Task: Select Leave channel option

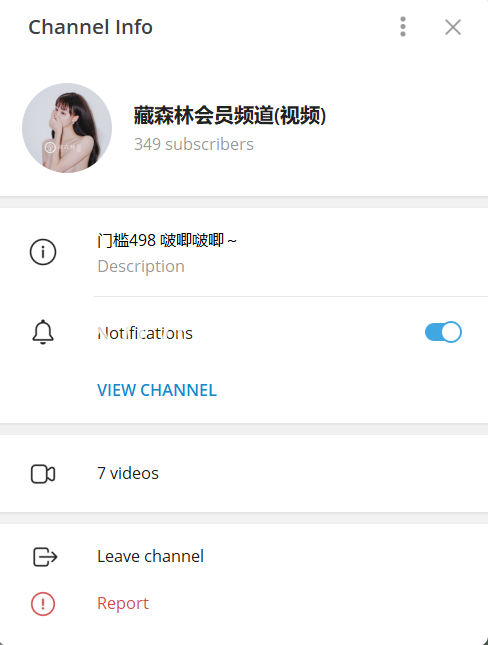Action: pyautogui.click(x=150, y=556)
